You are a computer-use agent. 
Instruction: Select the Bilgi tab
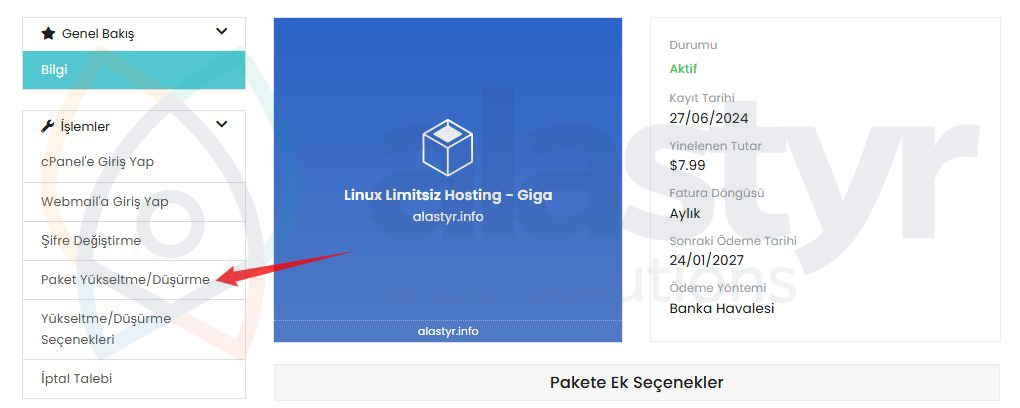[134, 70]
